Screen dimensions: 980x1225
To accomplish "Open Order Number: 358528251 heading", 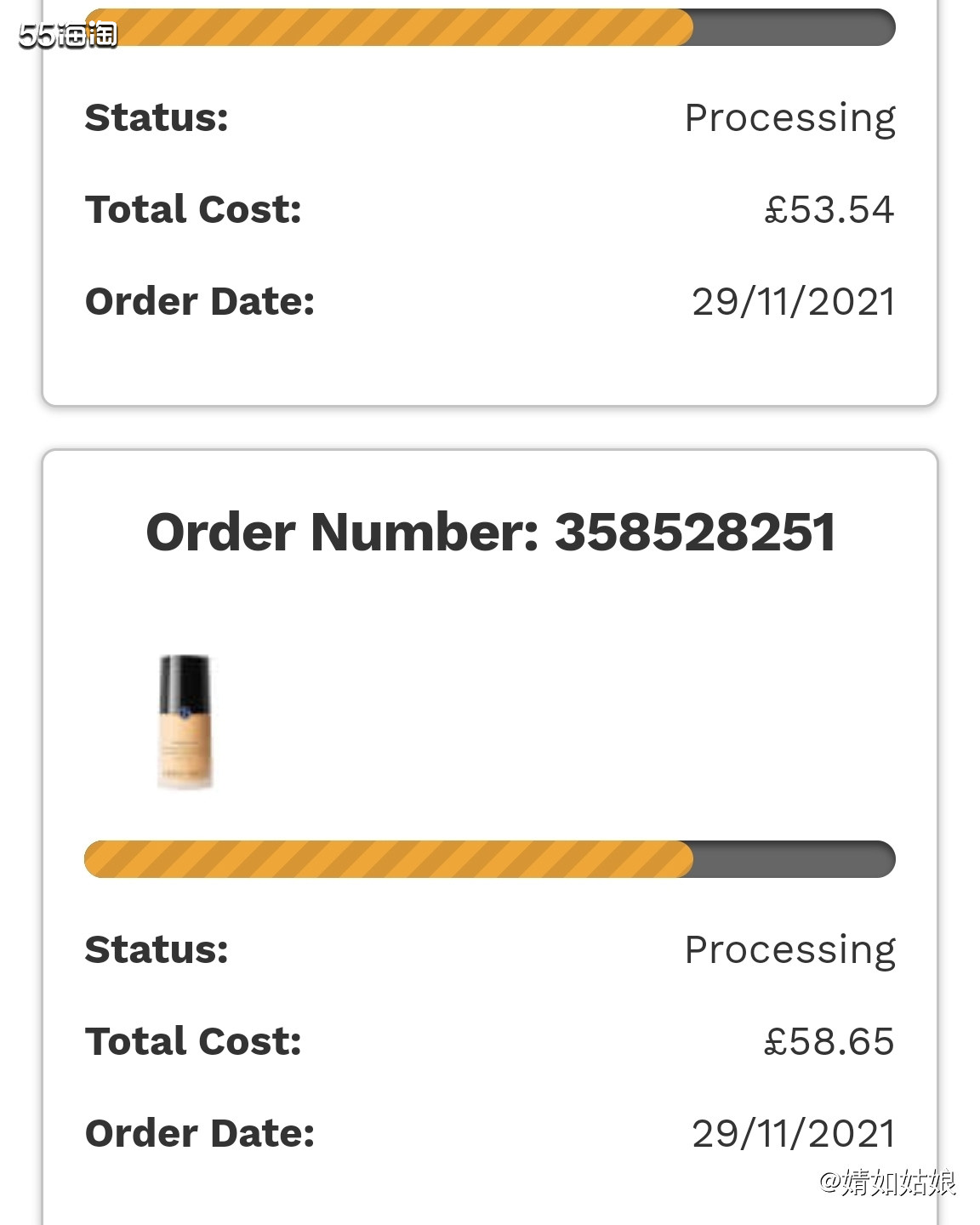I will (x=490, y=533).
